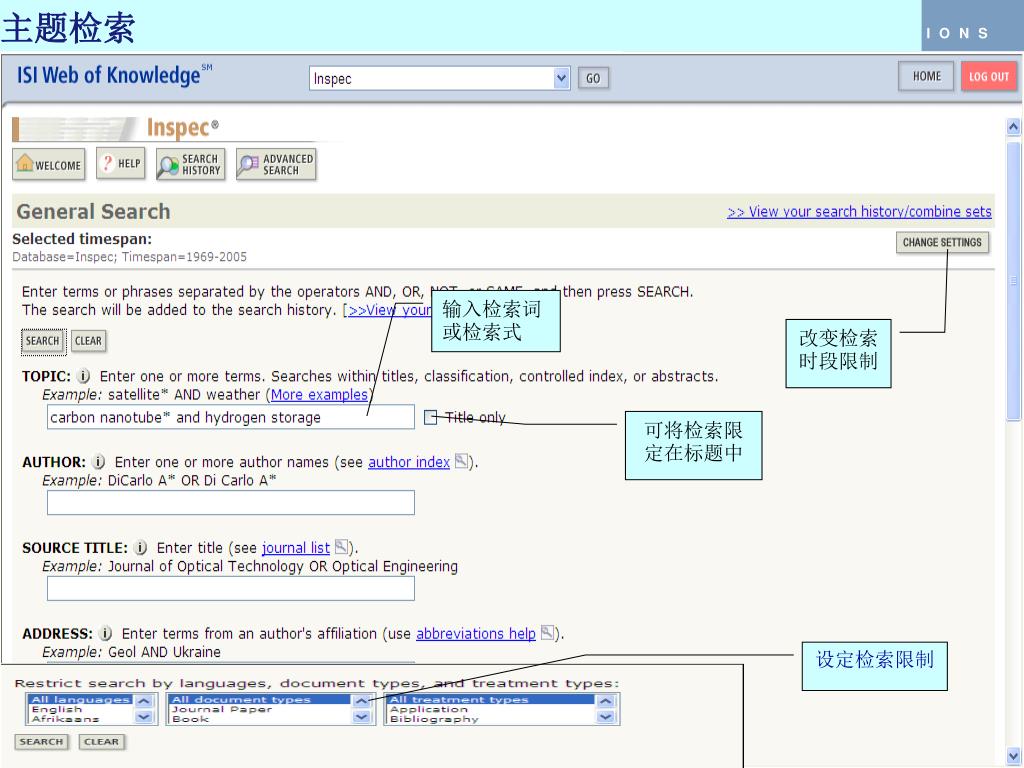1024x768 pixels.
Task: Click the page scrollbar down arrow
Action: coord(1014,755)
